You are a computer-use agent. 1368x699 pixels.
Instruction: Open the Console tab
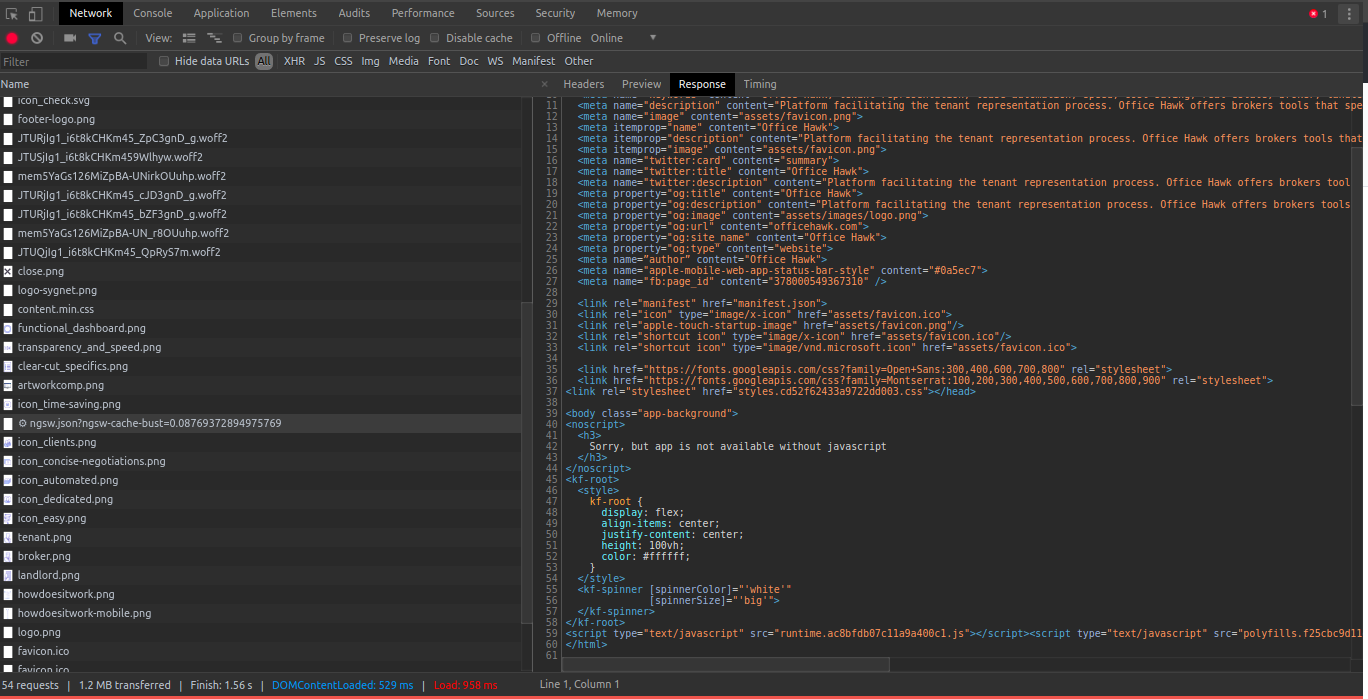pyautogui.click(x=153, y=13)
